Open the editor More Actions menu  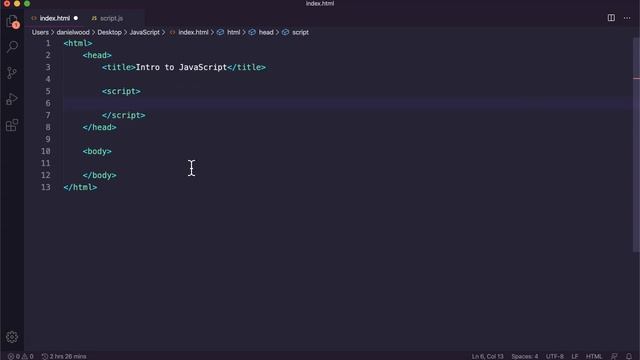(627, 18)
